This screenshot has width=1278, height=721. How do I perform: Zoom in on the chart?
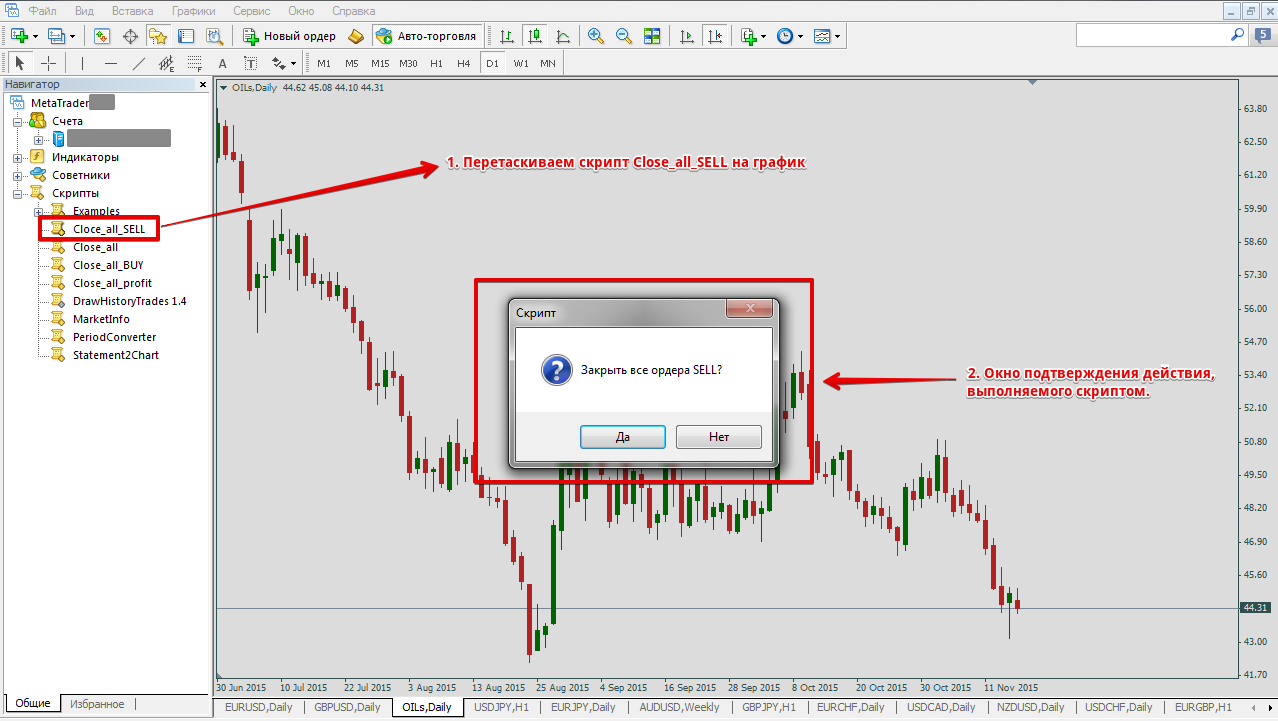coord(595,36)
